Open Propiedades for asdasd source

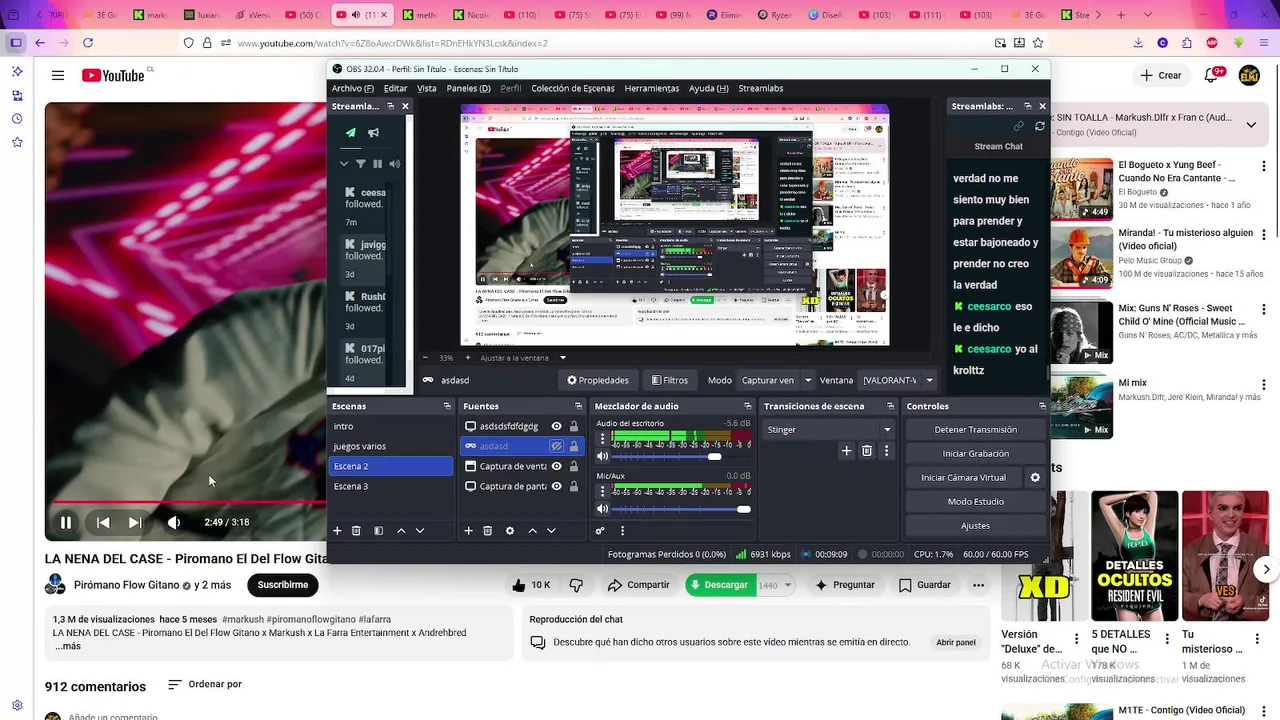tap(598, 380)
